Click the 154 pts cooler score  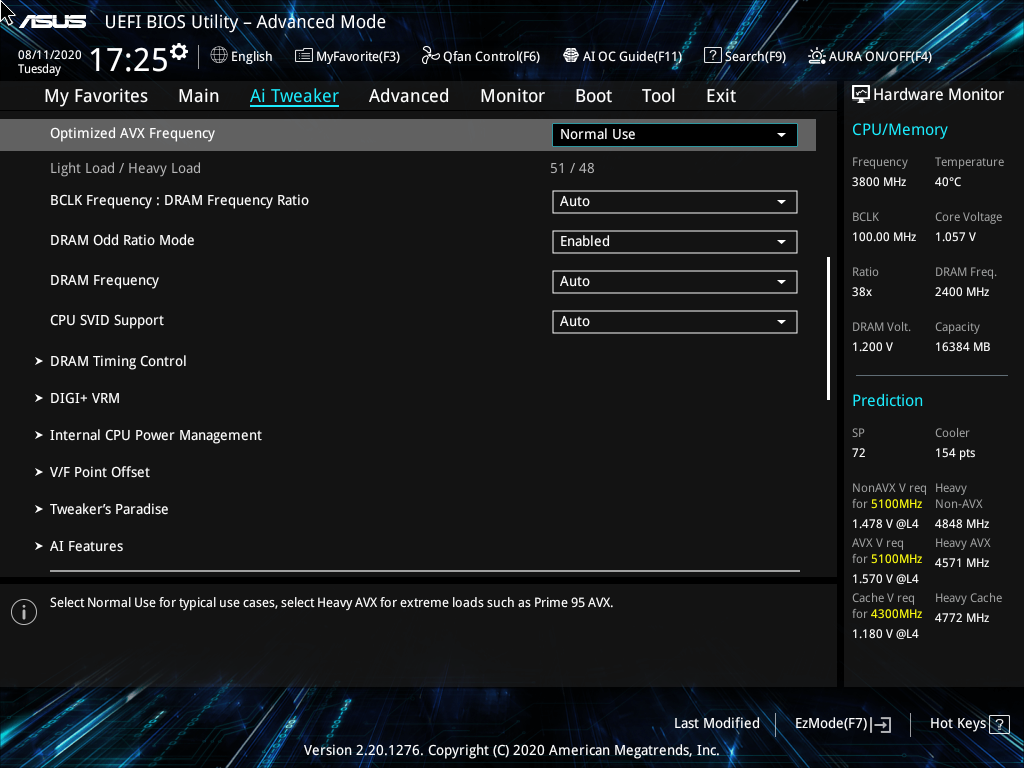955,453
